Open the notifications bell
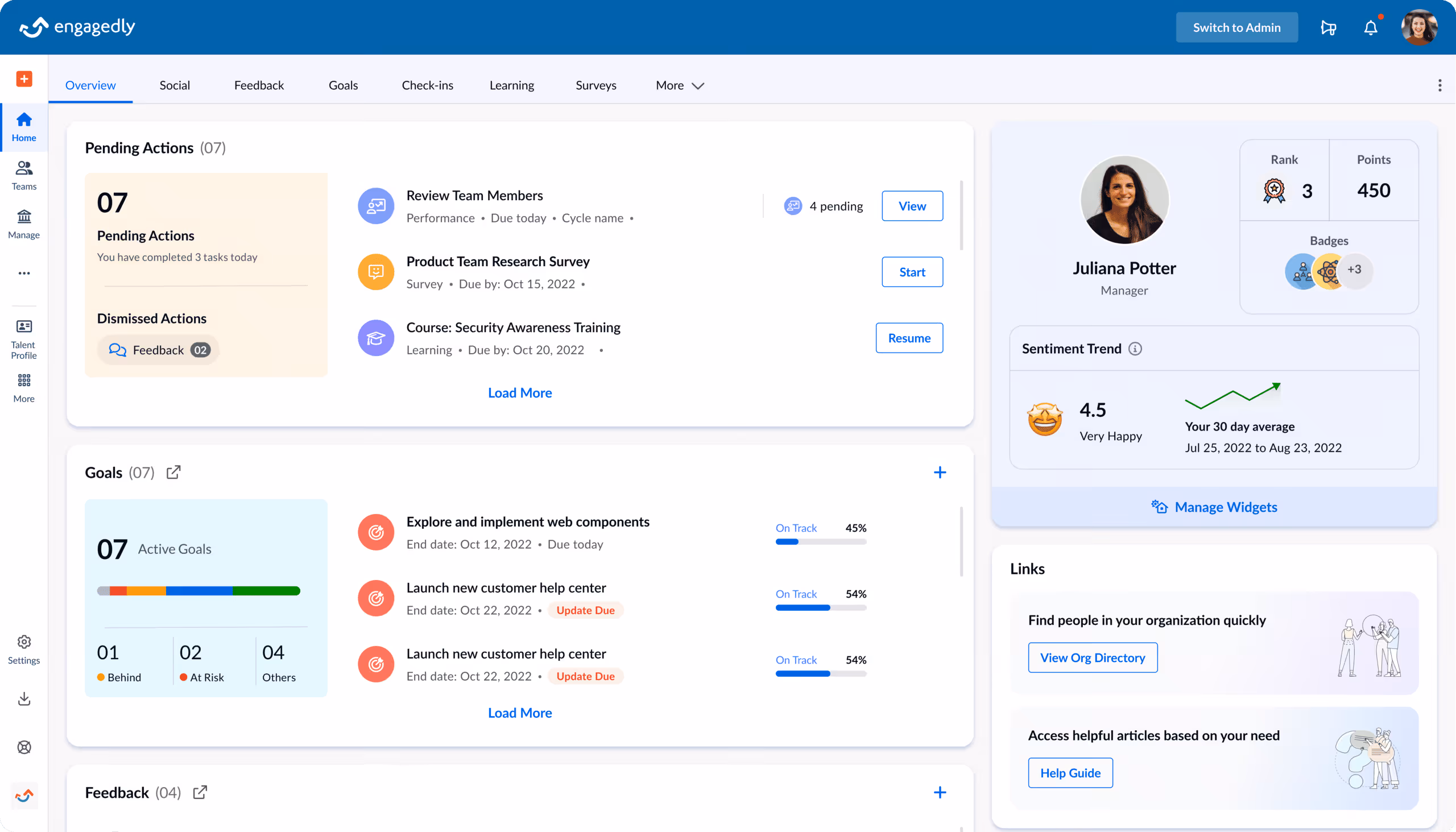 point(1371,27)
